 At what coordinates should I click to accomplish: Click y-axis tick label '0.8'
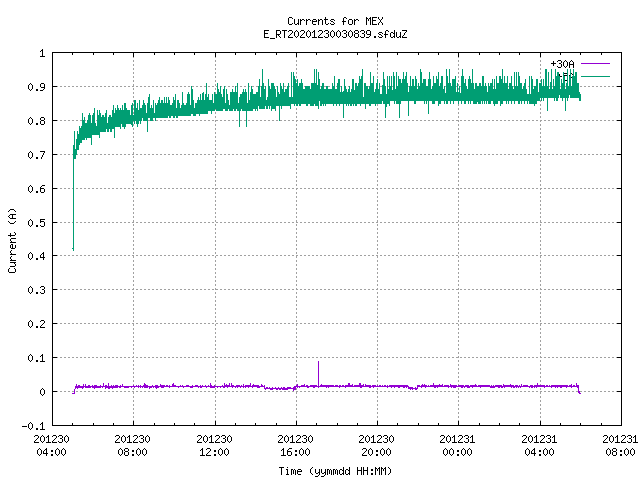point(36,121)
